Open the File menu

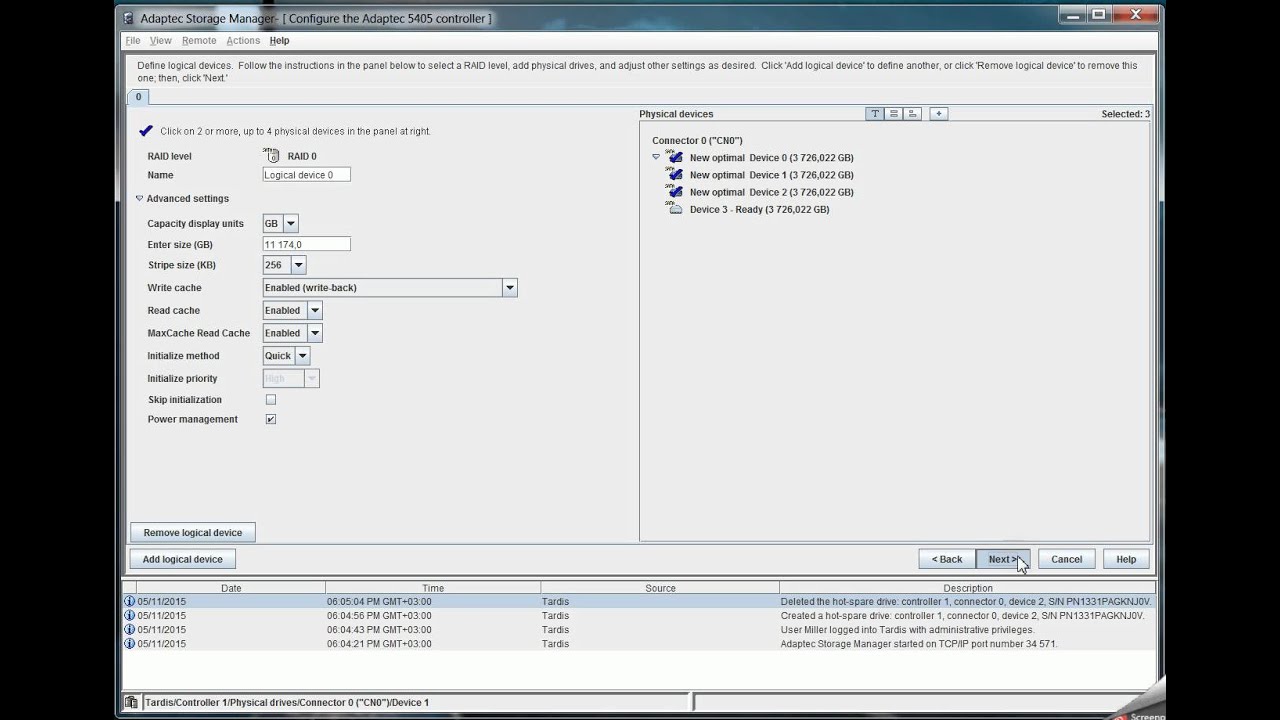point(132,40)
